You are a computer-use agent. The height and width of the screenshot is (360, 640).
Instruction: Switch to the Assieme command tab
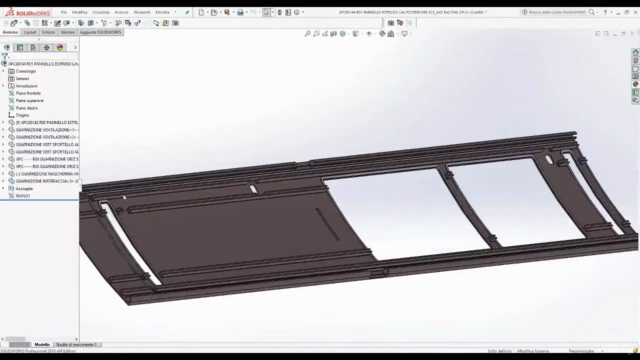(10, 32)
